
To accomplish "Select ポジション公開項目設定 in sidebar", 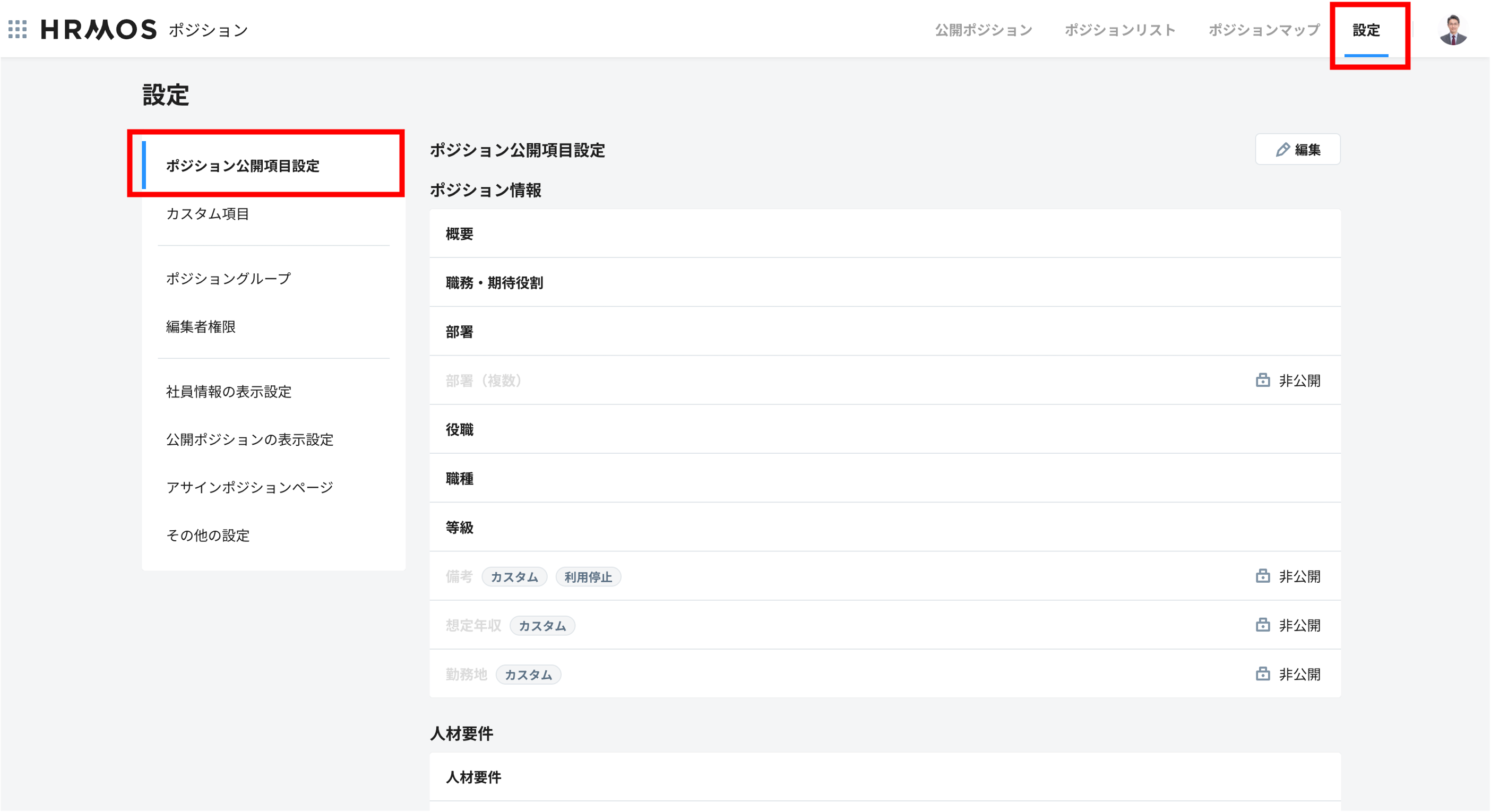I will pyautogui.click(x=273, y=166).
